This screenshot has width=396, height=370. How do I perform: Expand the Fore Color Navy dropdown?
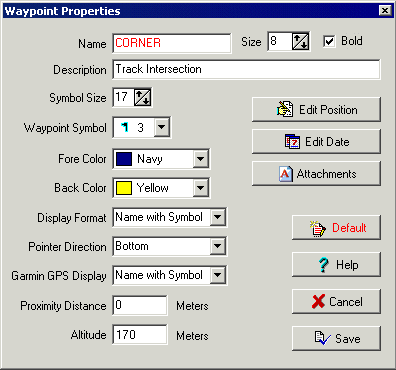point(200,159)
